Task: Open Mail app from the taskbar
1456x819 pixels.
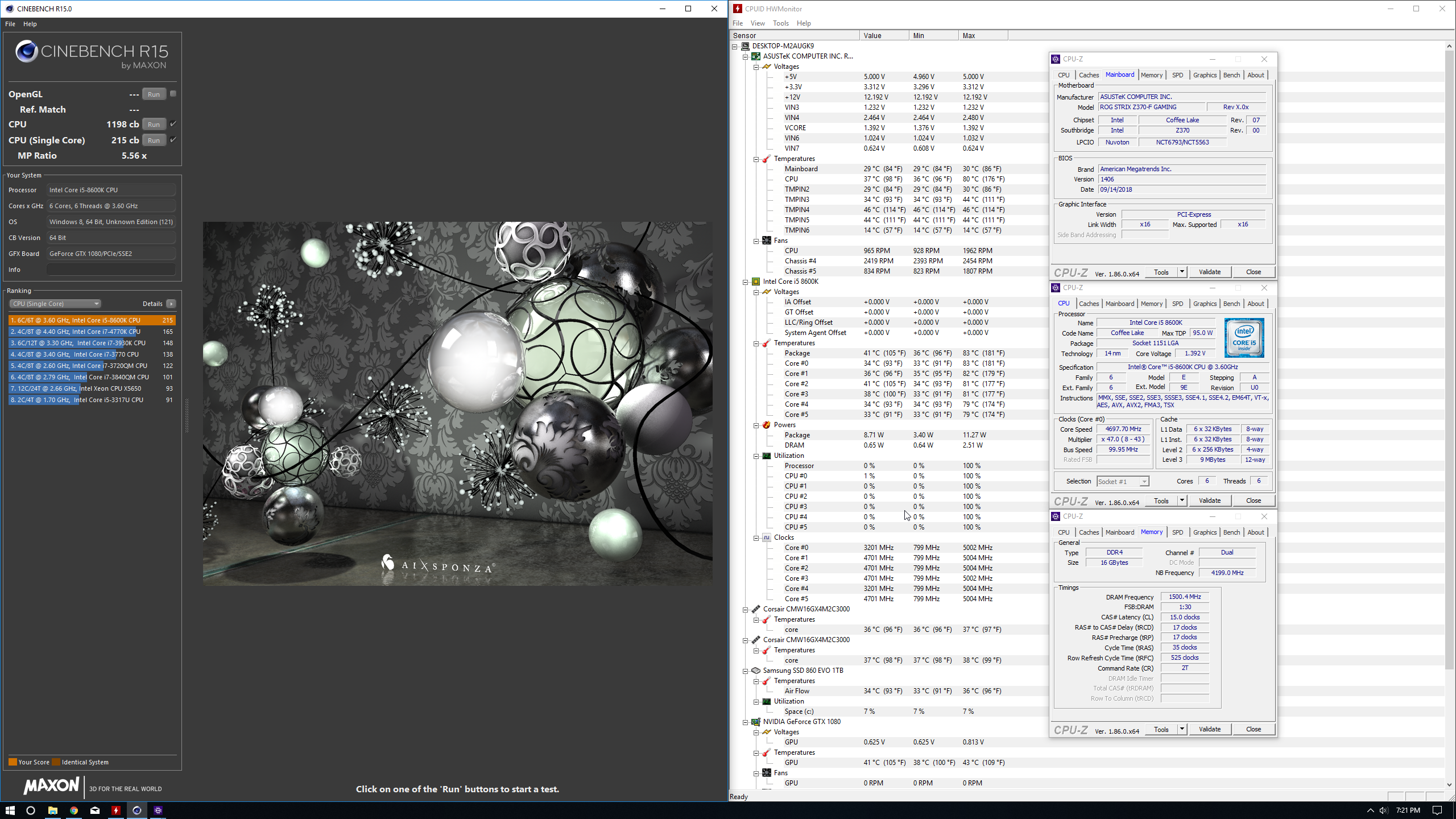Action: click(x=95, y=810)
